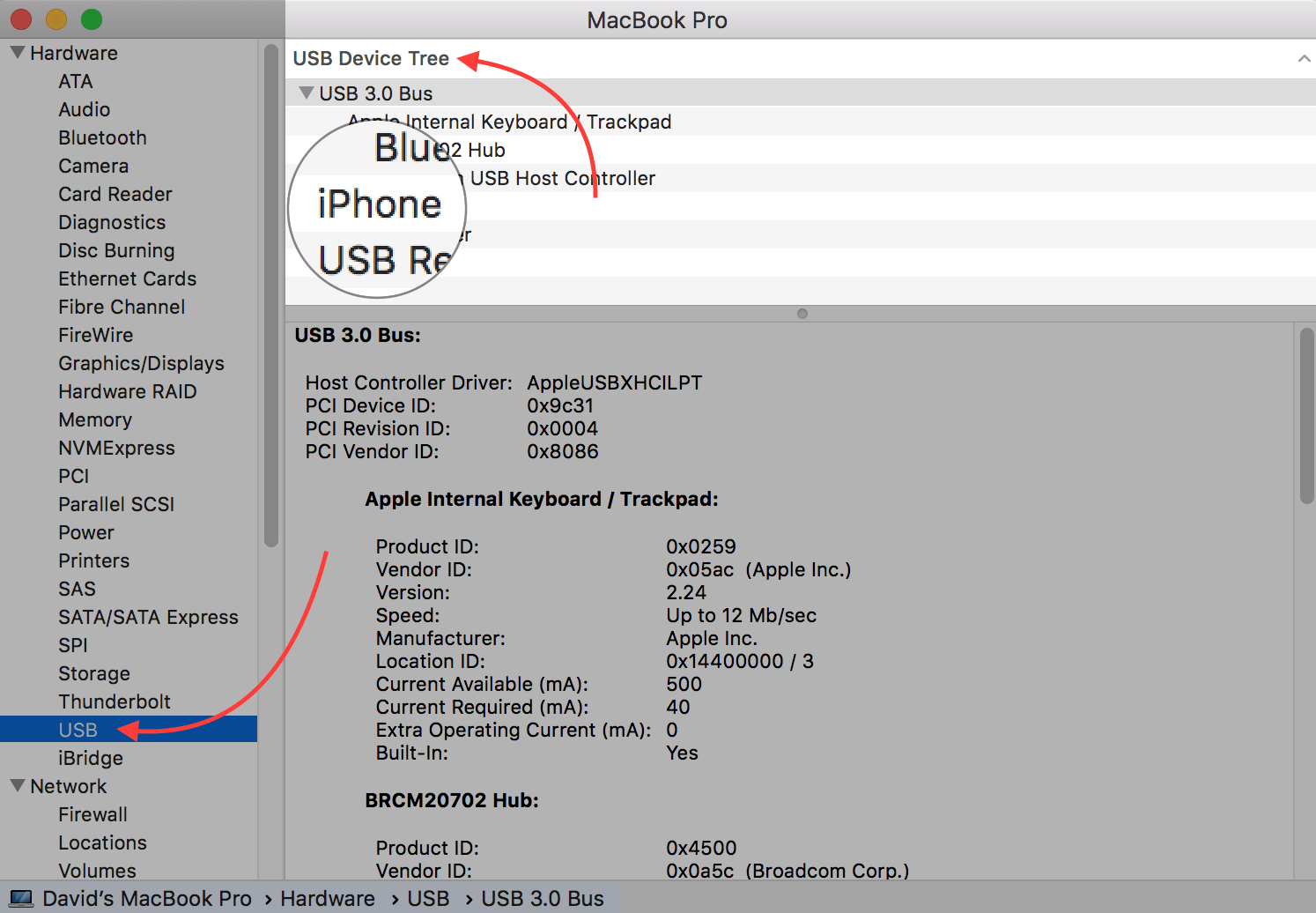Select Camera in the sidebar
Image resolution: width=1316 pixels, height=913 pixels.
[x=93, y=166]
